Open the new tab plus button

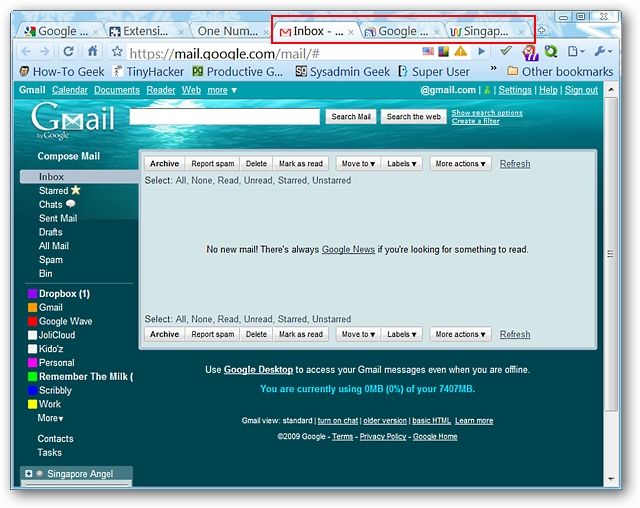tap(542, 30)
